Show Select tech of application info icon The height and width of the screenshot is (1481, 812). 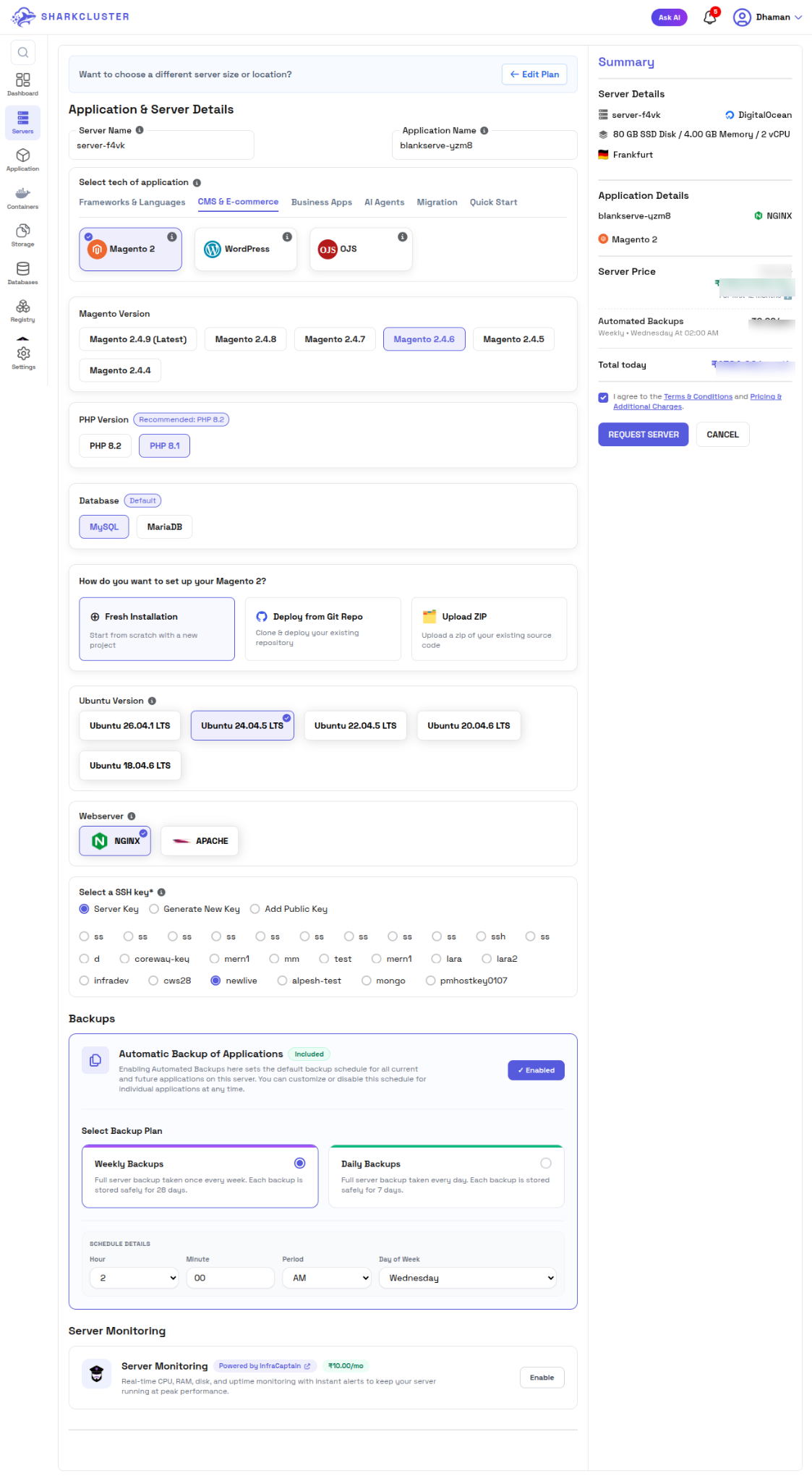tap(197, 183)
